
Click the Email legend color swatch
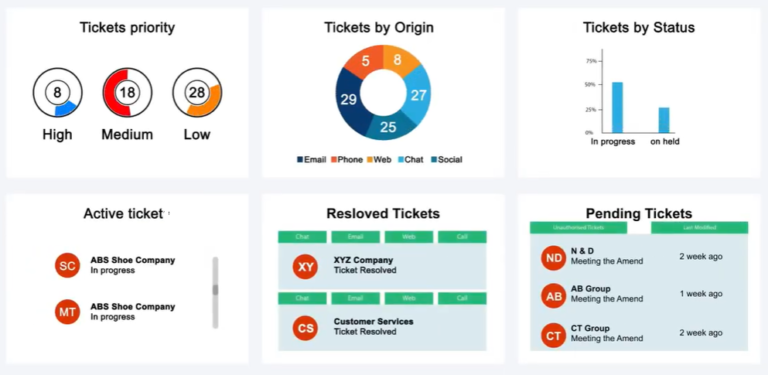pos(300,160)
